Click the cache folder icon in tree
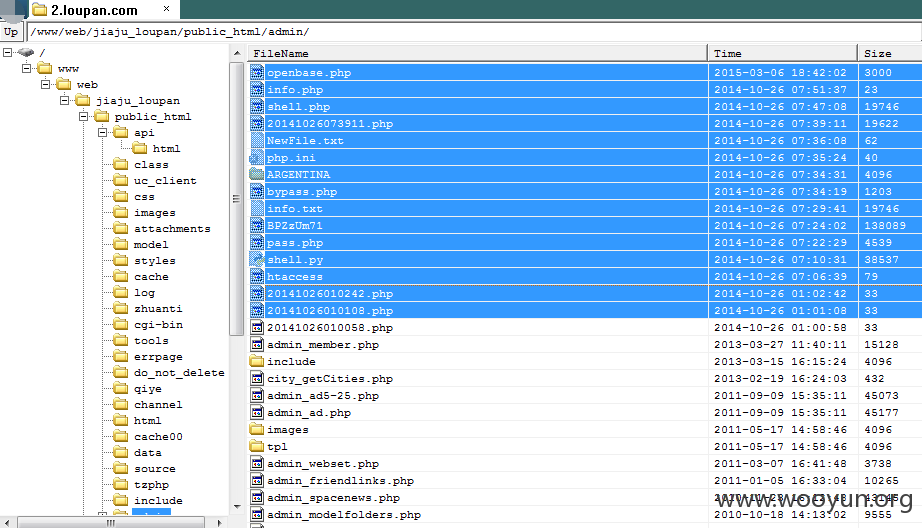Viewport: 922px width, 528px height. pyautogui.click(x=121, y=276)
